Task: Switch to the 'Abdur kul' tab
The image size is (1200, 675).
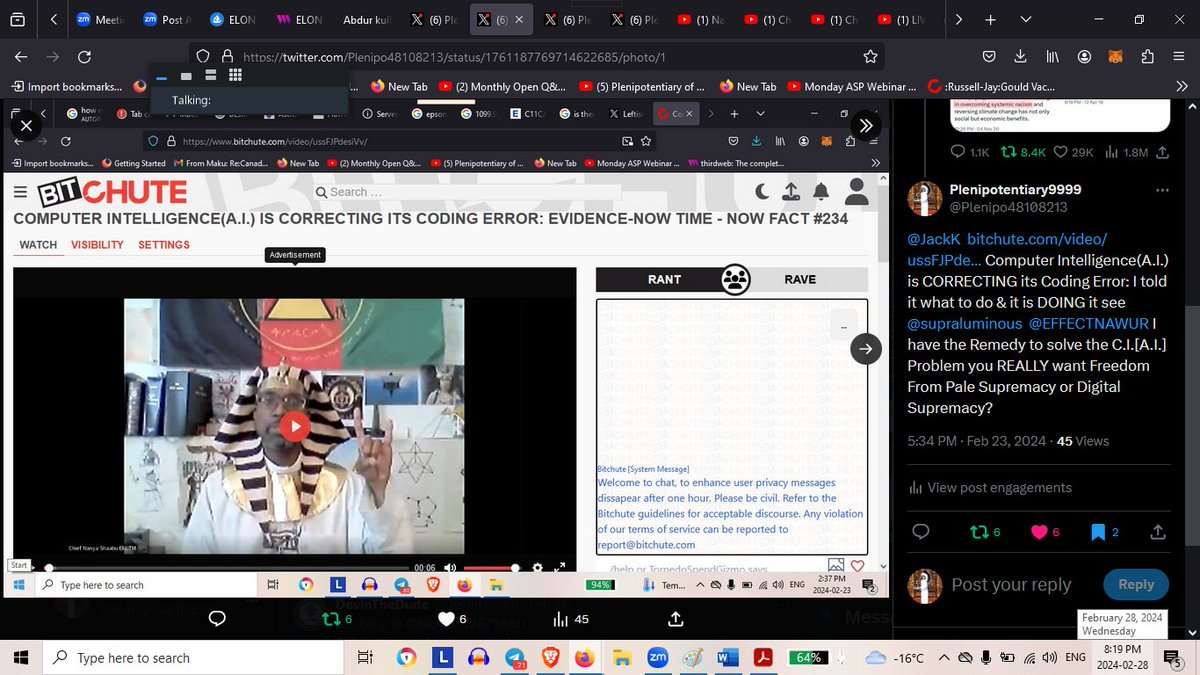Action: tap(366, 19)
